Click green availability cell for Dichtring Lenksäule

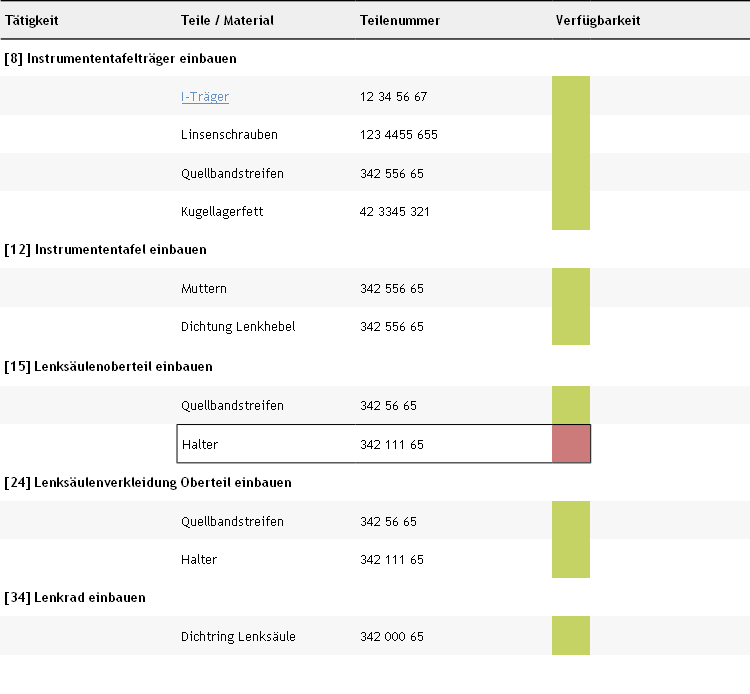(x=571, y=636)
